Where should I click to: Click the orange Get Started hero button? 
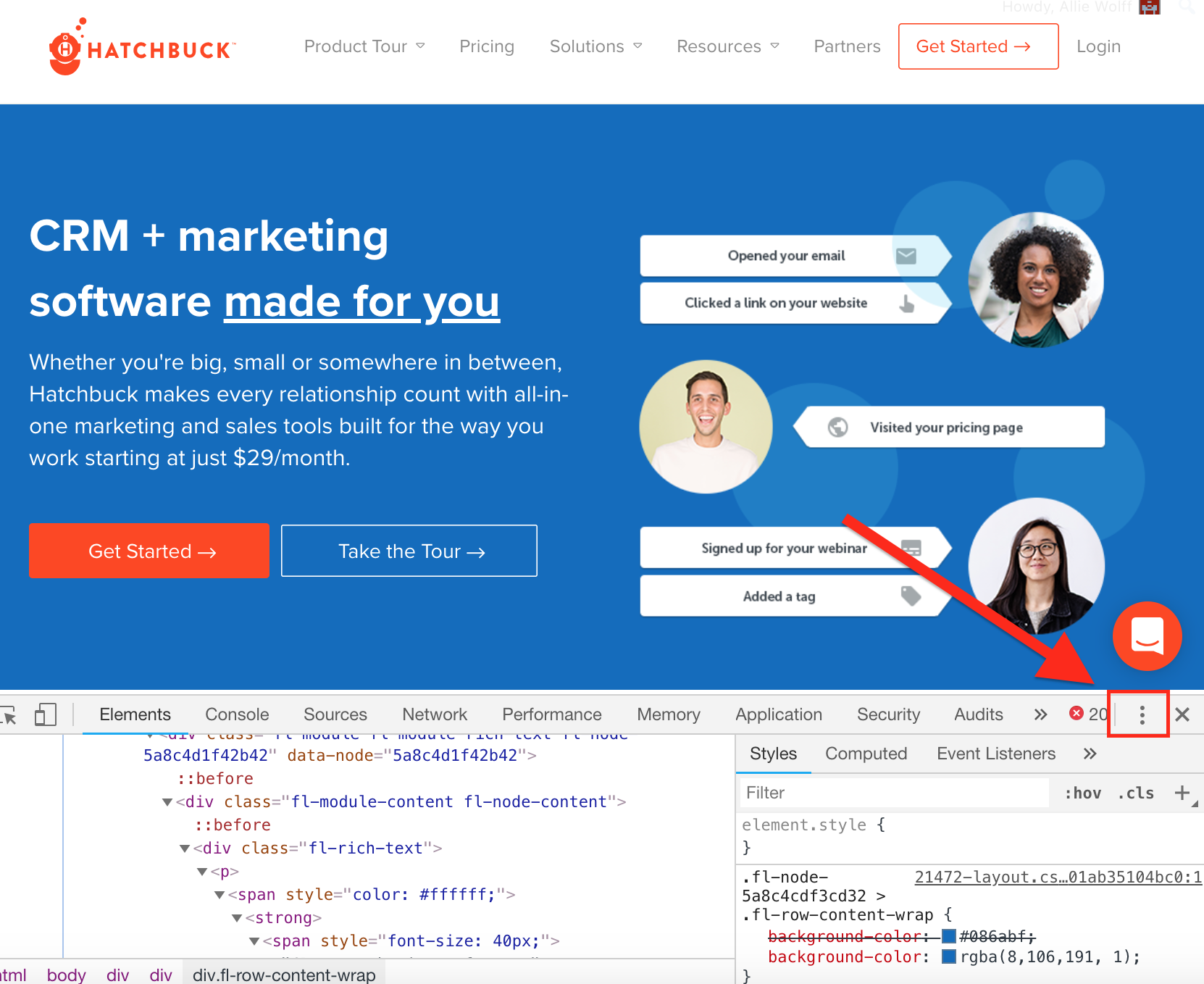tap(149, 551)
